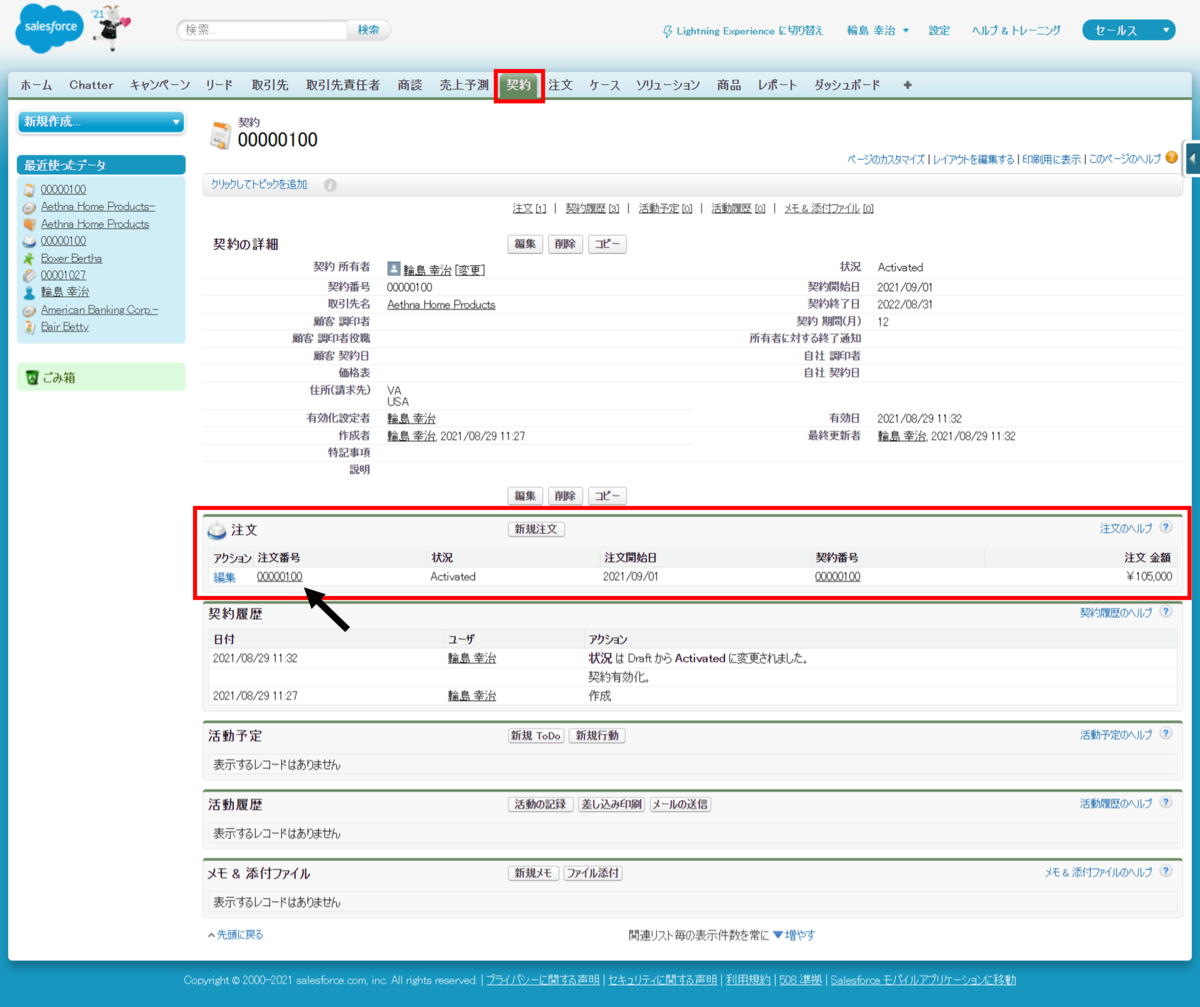Collapse the right sidebar arrow handle
Screen dimensions: 1200x1007
[x=1192, y=158]
